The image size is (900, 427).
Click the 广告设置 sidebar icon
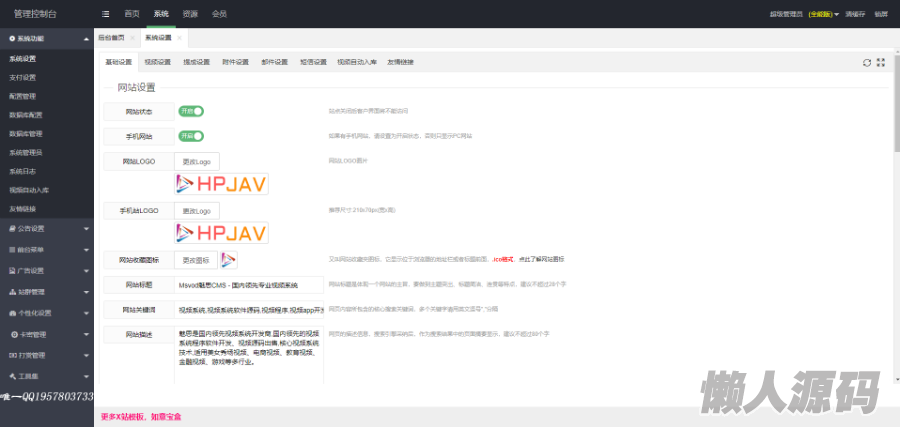point(12,270)
